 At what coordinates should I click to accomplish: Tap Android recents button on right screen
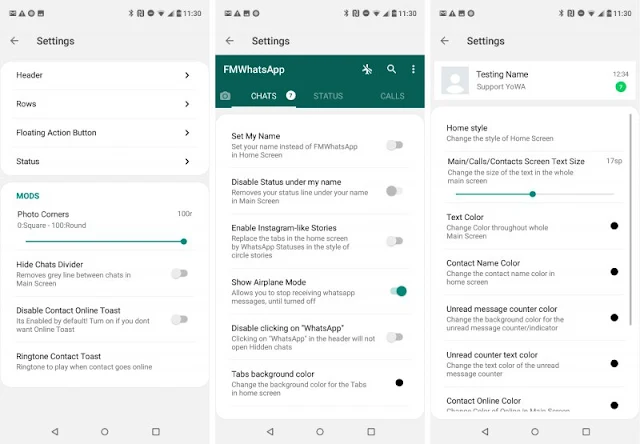pyautogui.click(x=586, y=431)
